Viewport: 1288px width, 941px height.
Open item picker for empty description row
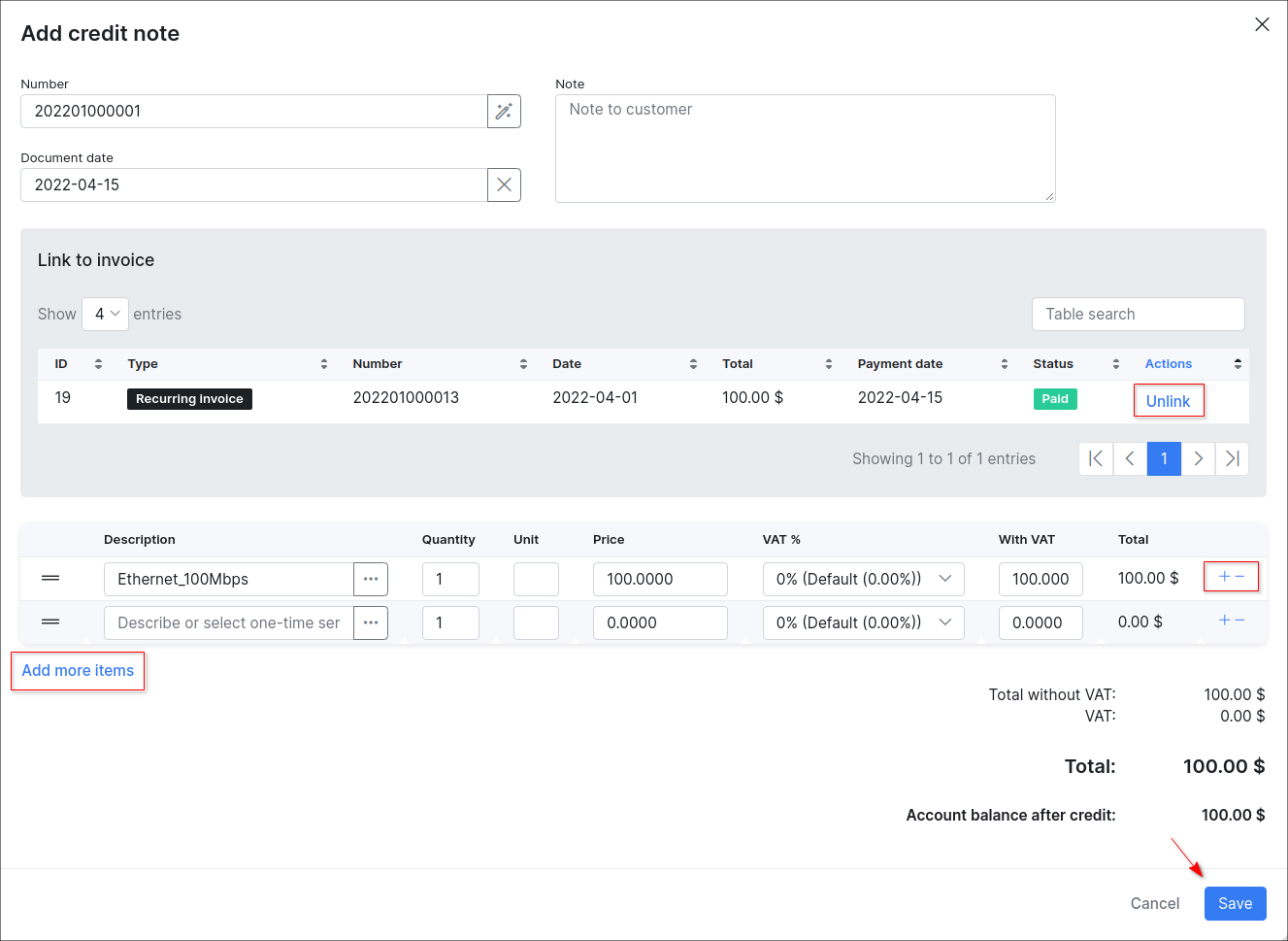[x=371, y=623]
